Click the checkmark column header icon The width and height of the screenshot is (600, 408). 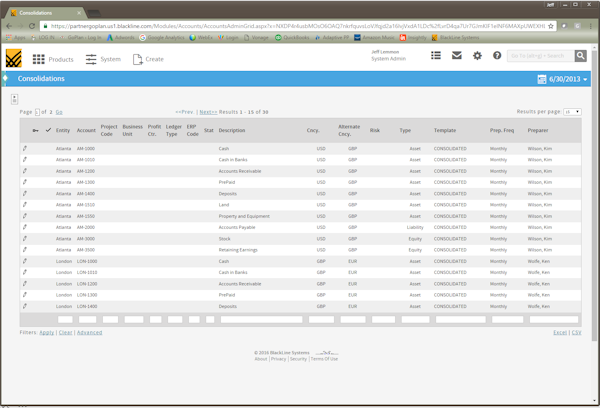coord(48,130)
